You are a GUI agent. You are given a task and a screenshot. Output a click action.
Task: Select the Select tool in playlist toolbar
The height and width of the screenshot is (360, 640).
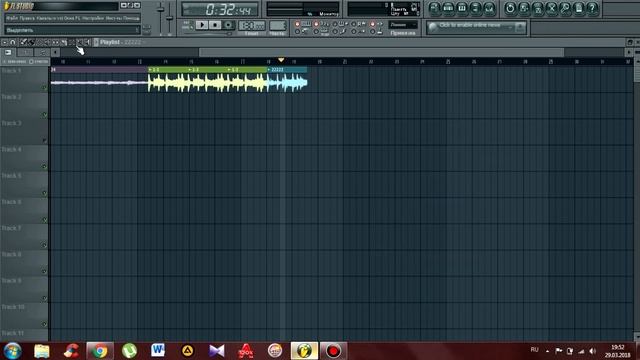click(71, 42)
